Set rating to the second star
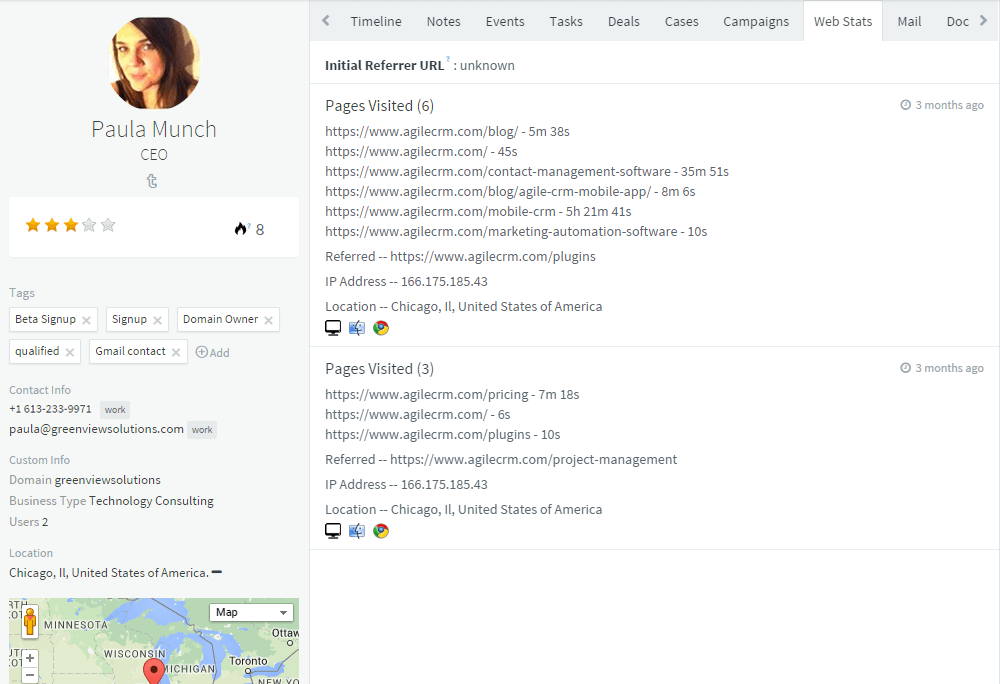This screenshot has height=684, width=1000. [52, 225]
